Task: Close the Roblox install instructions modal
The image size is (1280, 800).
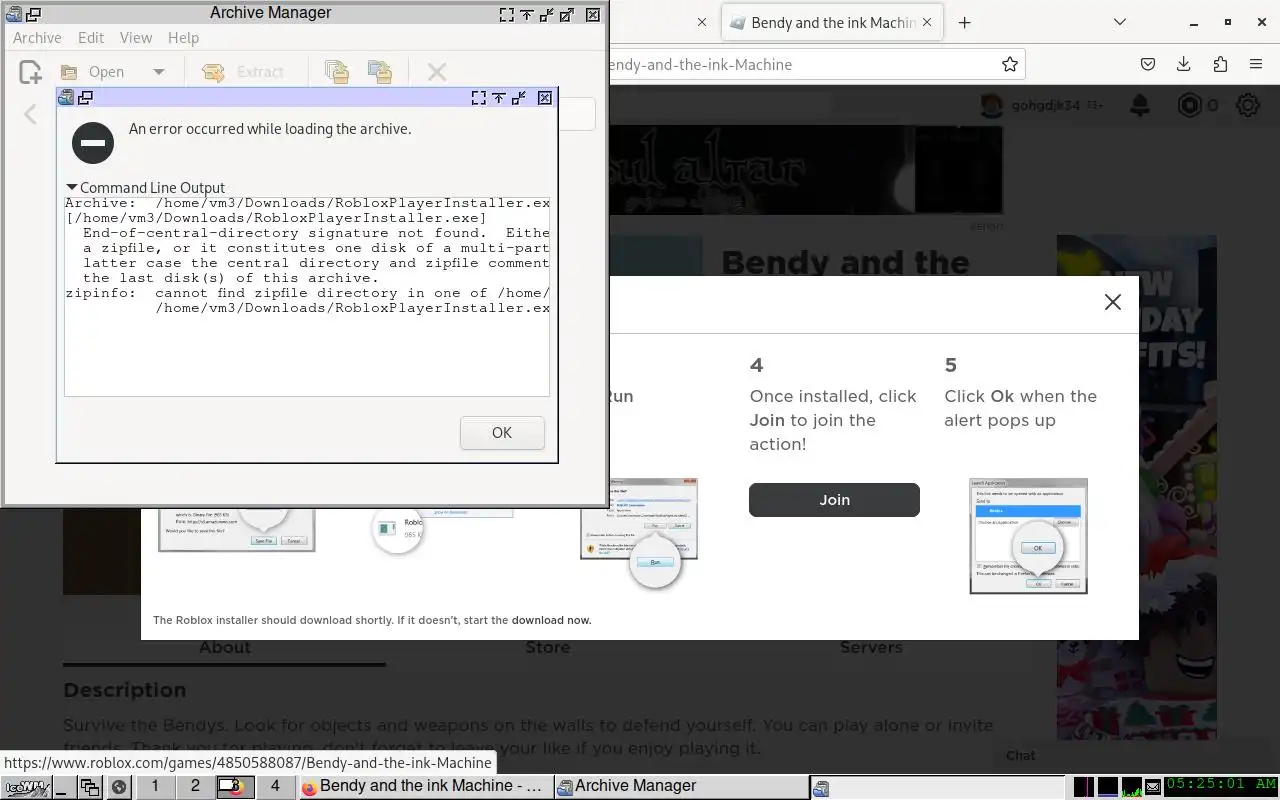Action: coord(1112,302)
